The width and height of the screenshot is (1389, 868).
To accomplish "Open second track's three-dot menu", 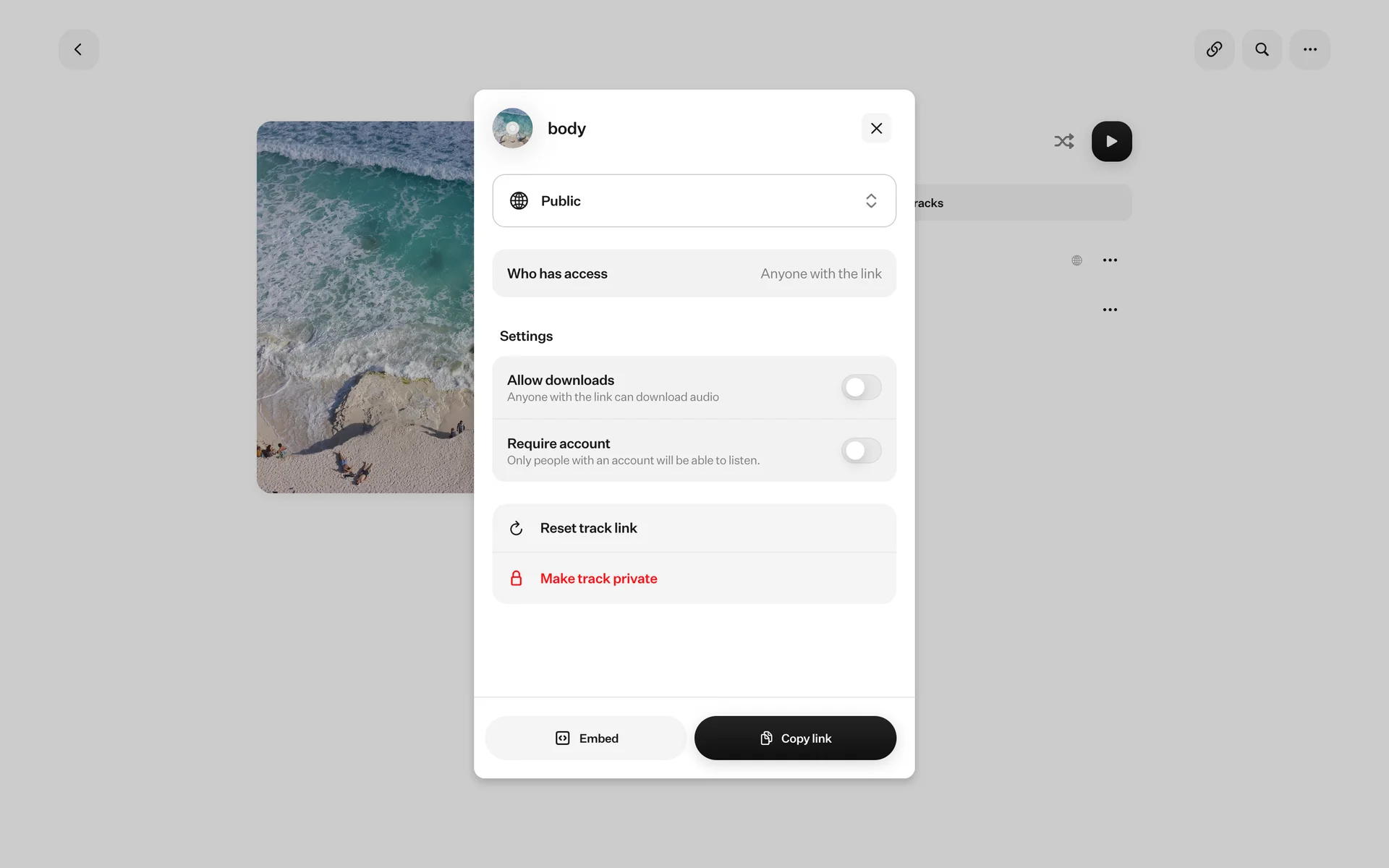I will (1110, 310).
